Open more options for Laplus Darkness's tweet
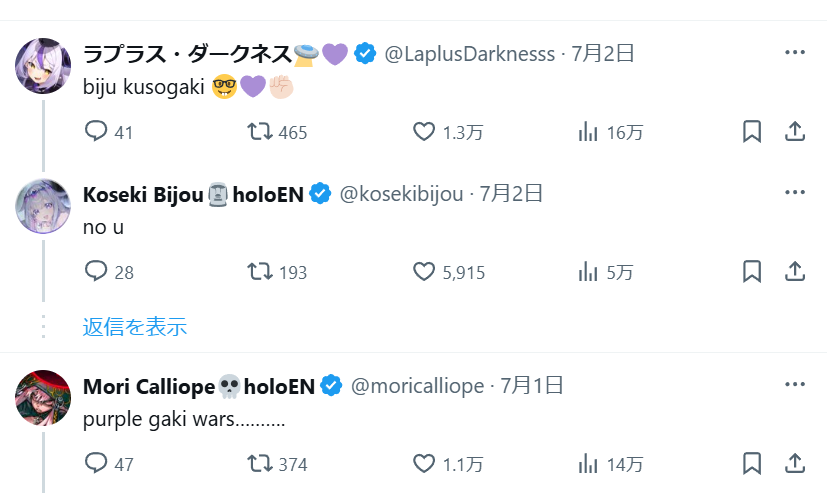The height and width of the screenshot is (493, 827). (x=794, y=52)
